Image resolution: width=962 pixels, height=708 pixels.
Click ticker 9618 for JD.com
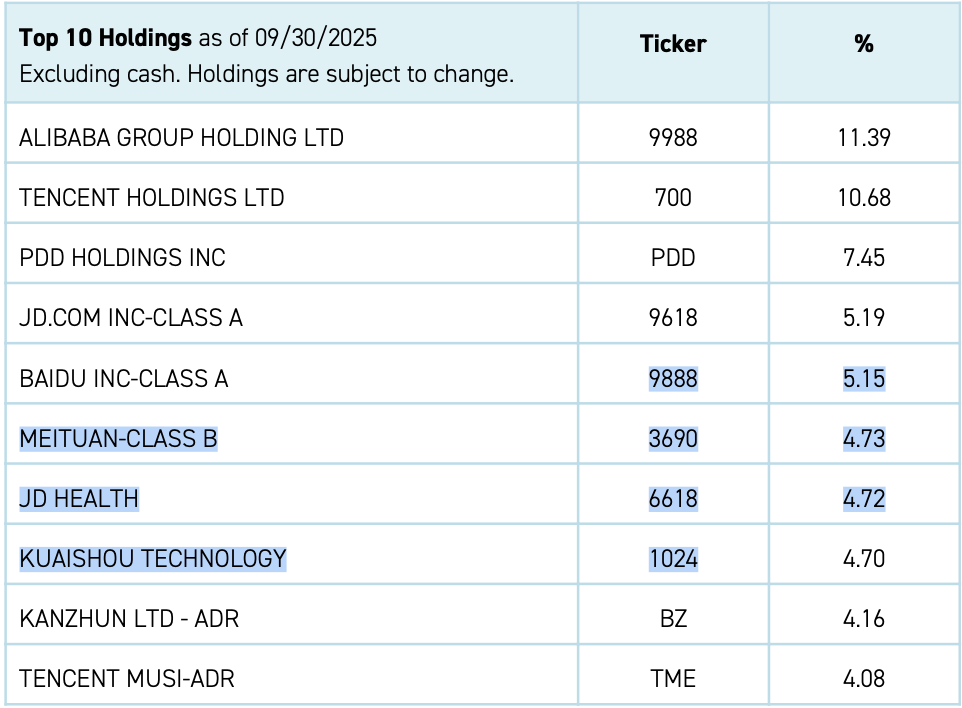(673, 318)
